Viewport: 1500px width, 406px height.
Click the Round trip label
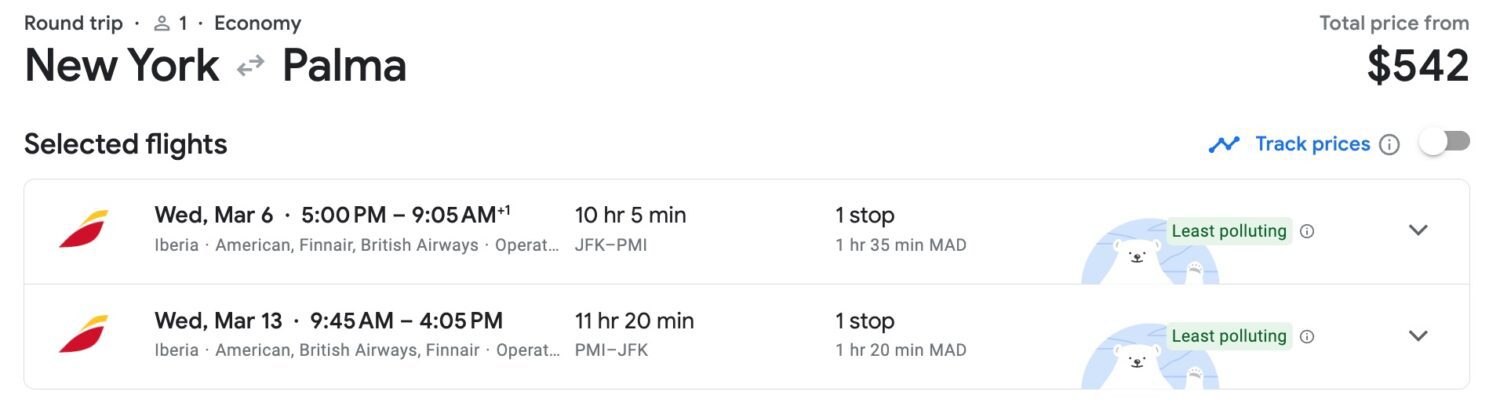tap(74, 23)
